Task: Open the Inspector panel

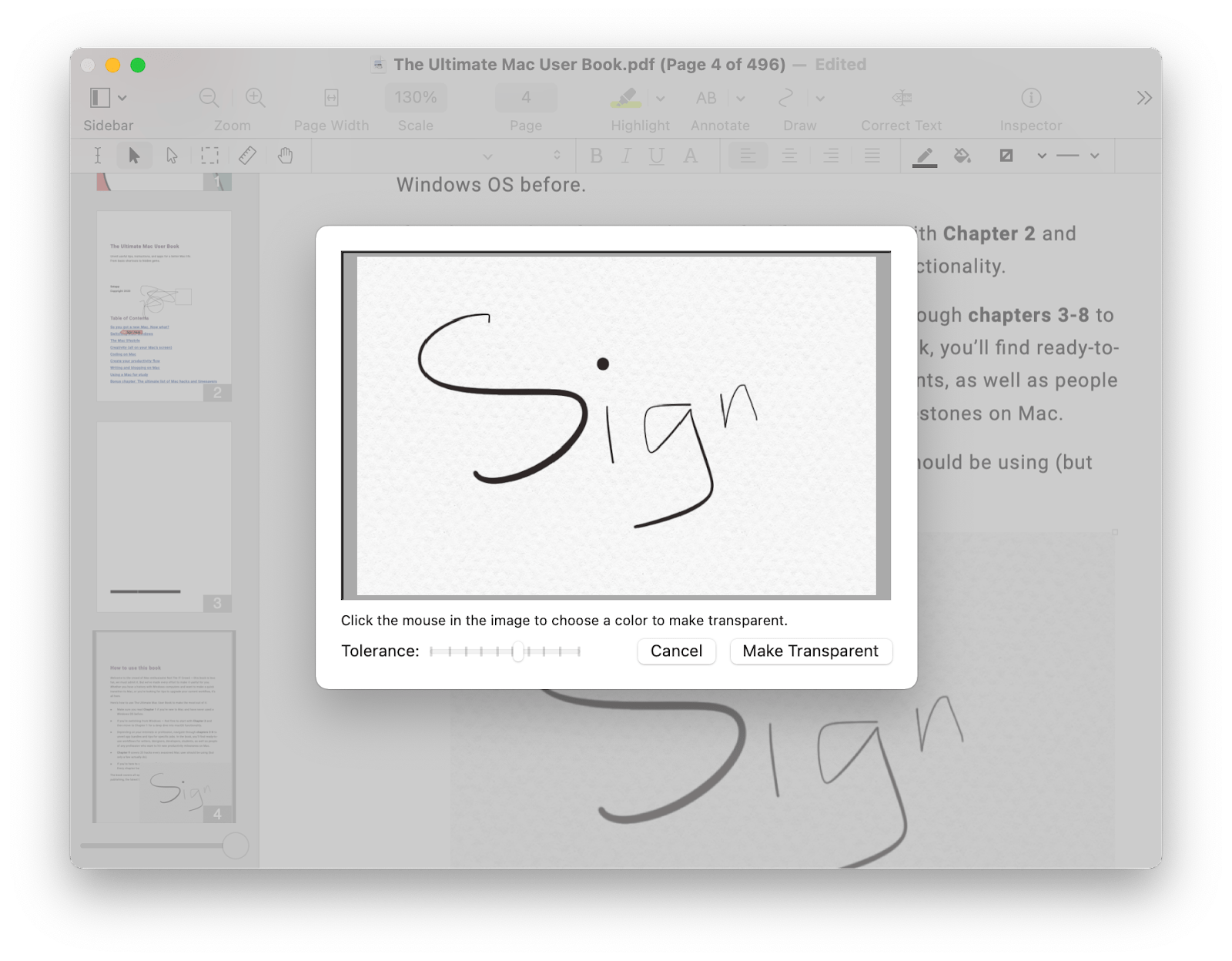Action: click(1030, 98)
